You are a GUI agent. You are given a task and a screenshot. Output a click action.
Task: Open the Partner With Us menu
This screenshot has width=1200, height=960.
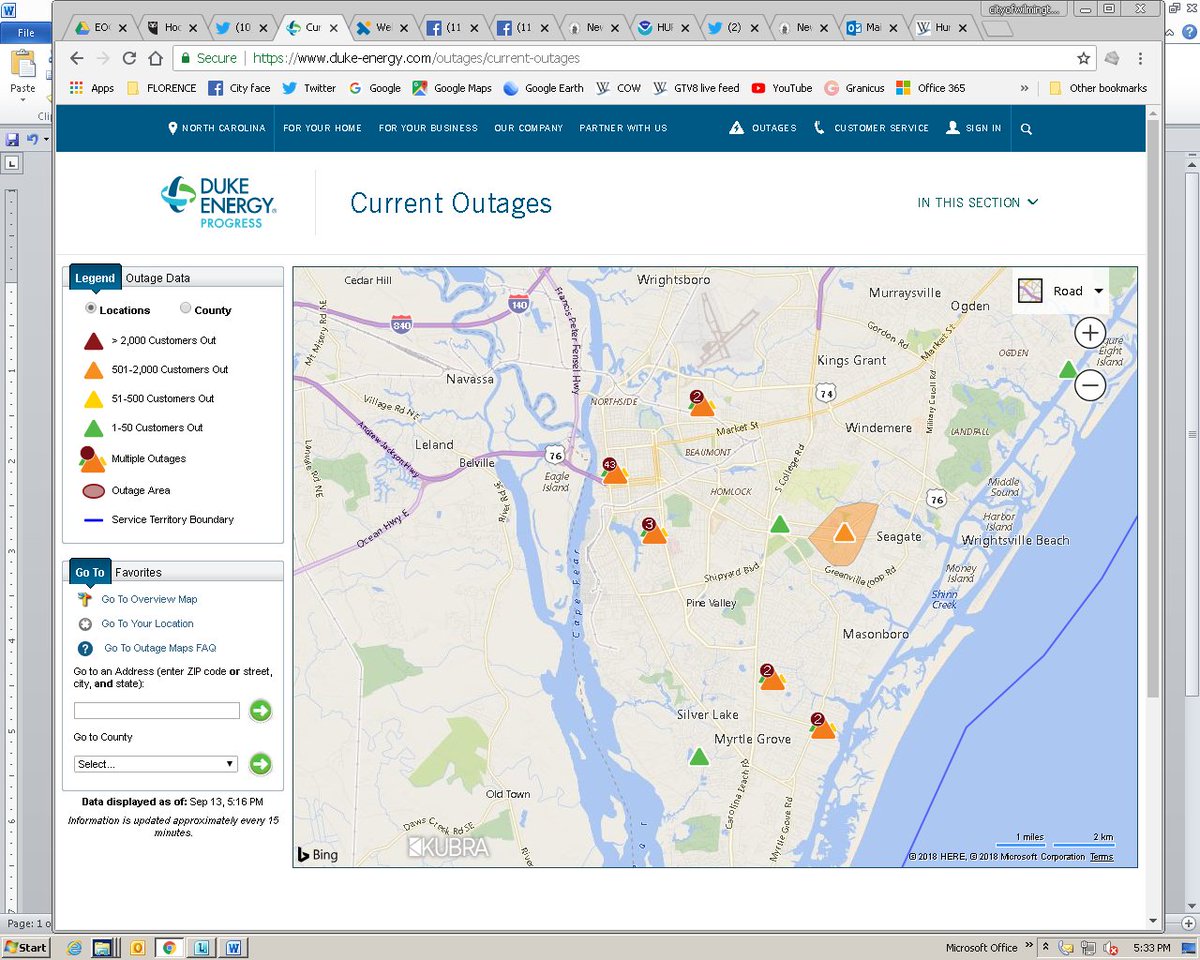coord(623,128)
